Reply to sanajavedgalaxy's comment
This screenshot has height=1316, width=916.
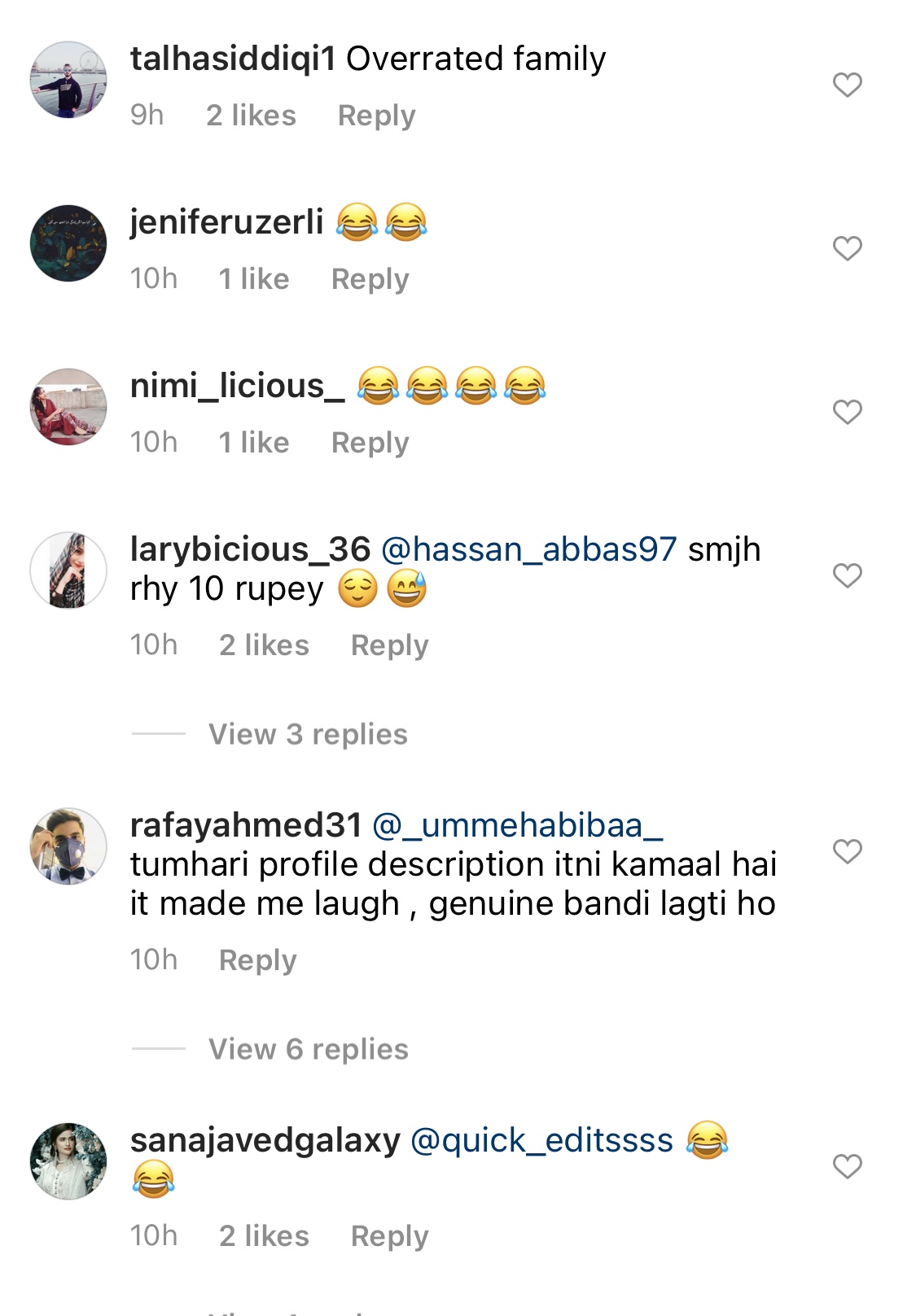(x=389, y=1236)
